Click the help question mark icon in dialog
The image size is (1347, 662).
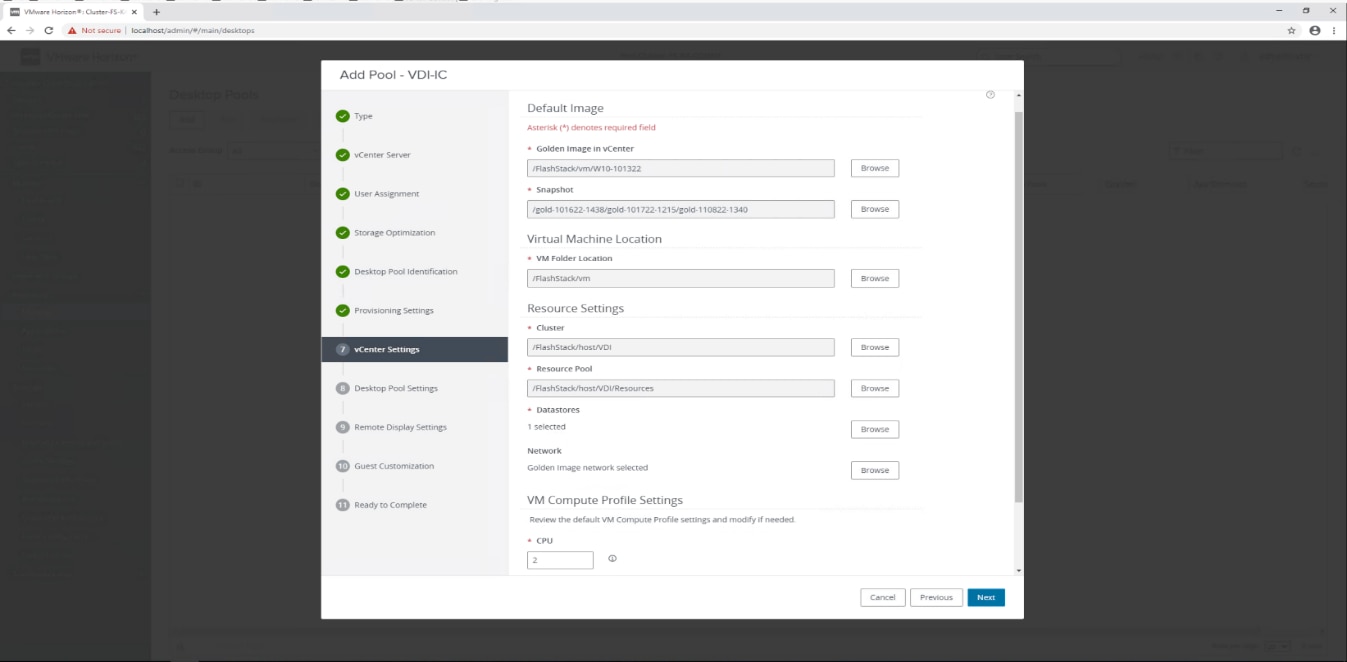point(990,95)
